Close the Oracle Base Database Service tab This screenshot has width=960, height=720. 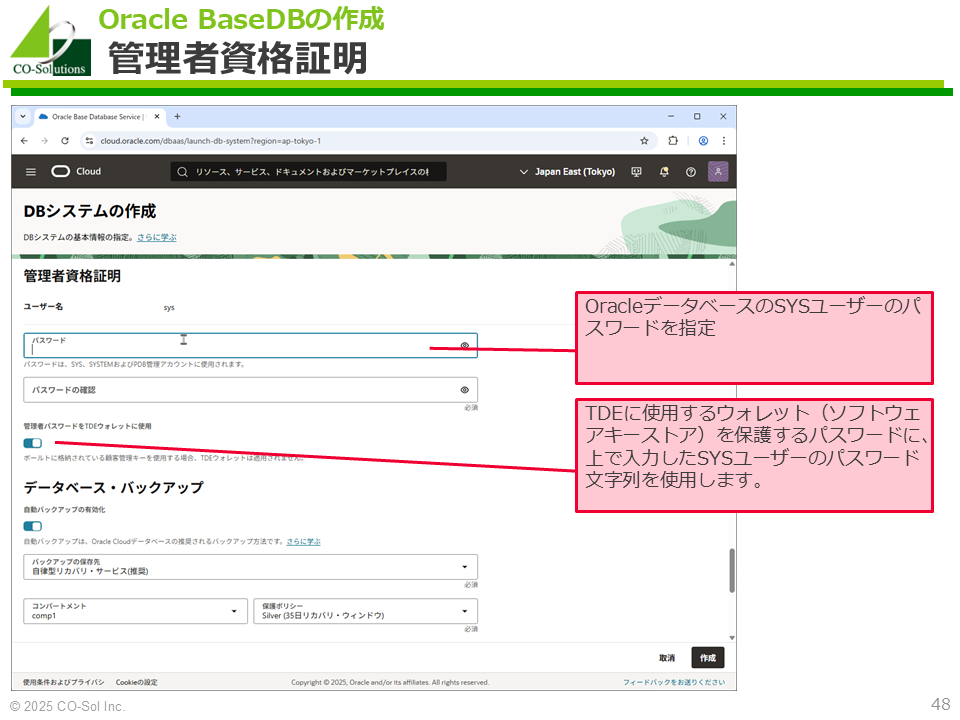click(157, 116)
